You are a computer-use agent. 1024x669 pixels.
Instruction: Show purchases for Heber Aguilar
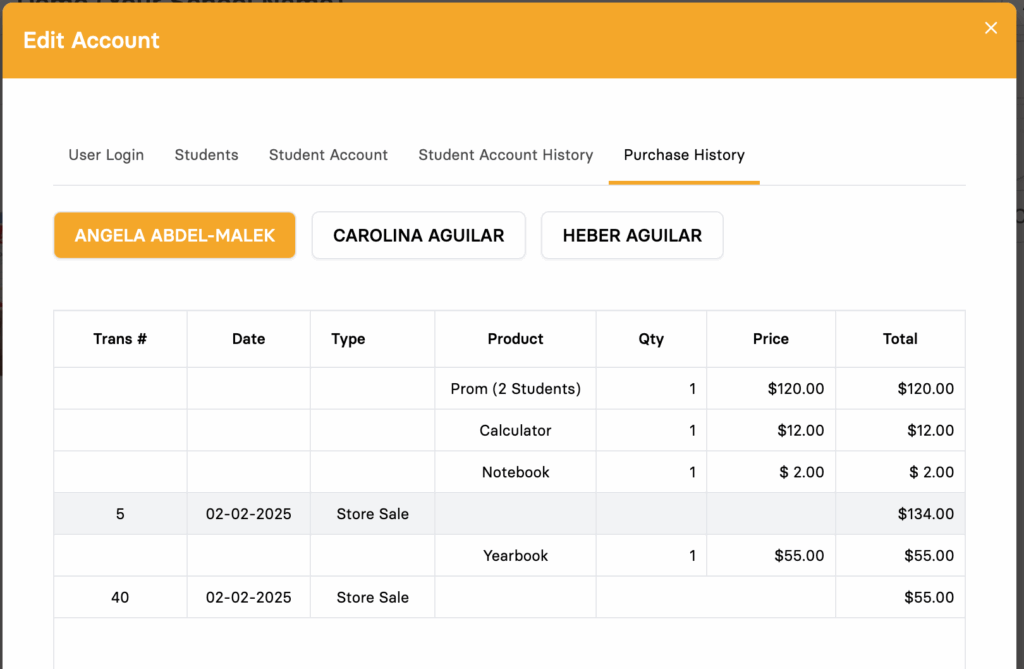coord(632,236)
